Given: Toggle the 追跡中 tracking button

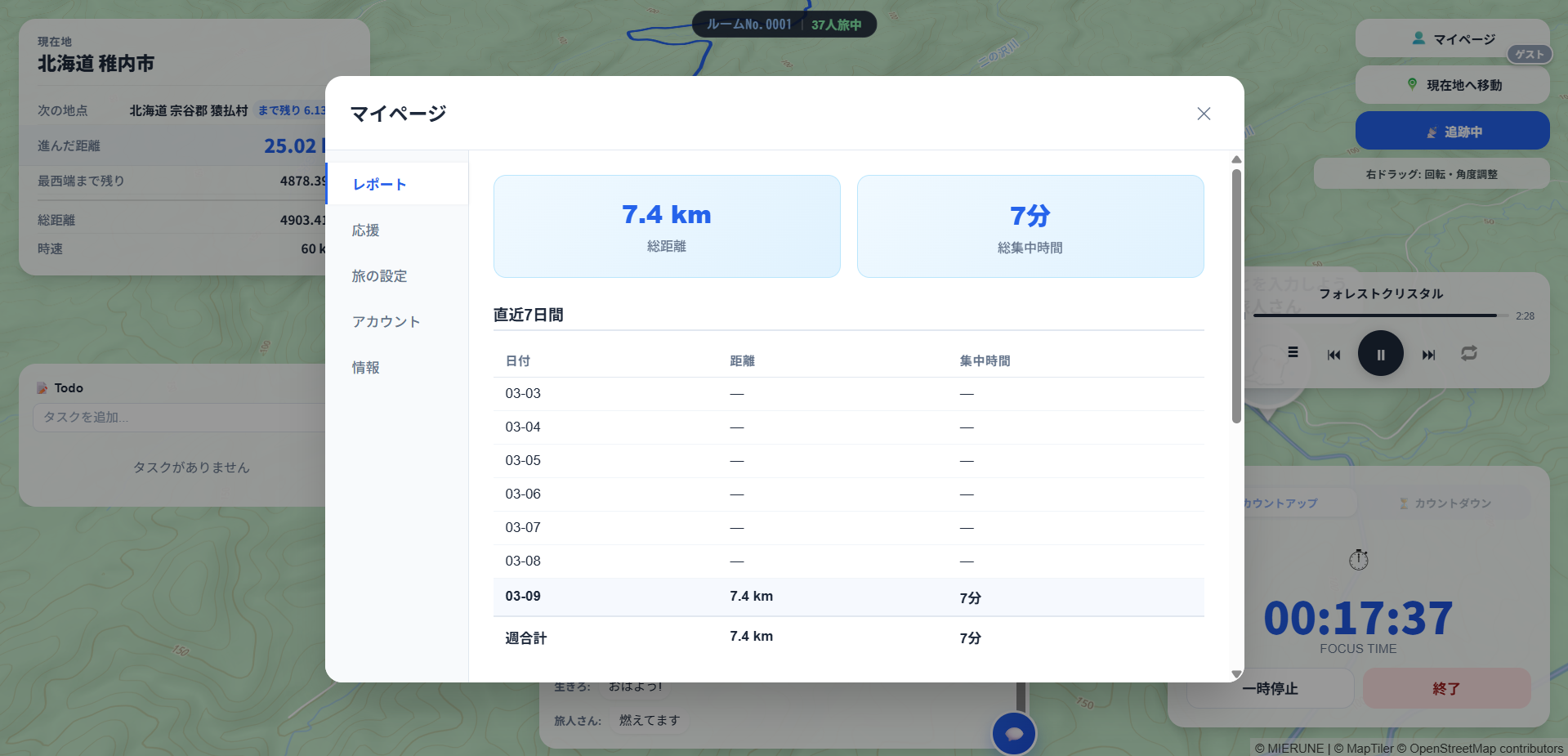Looking at the screenshot, I should (1452, 132).
